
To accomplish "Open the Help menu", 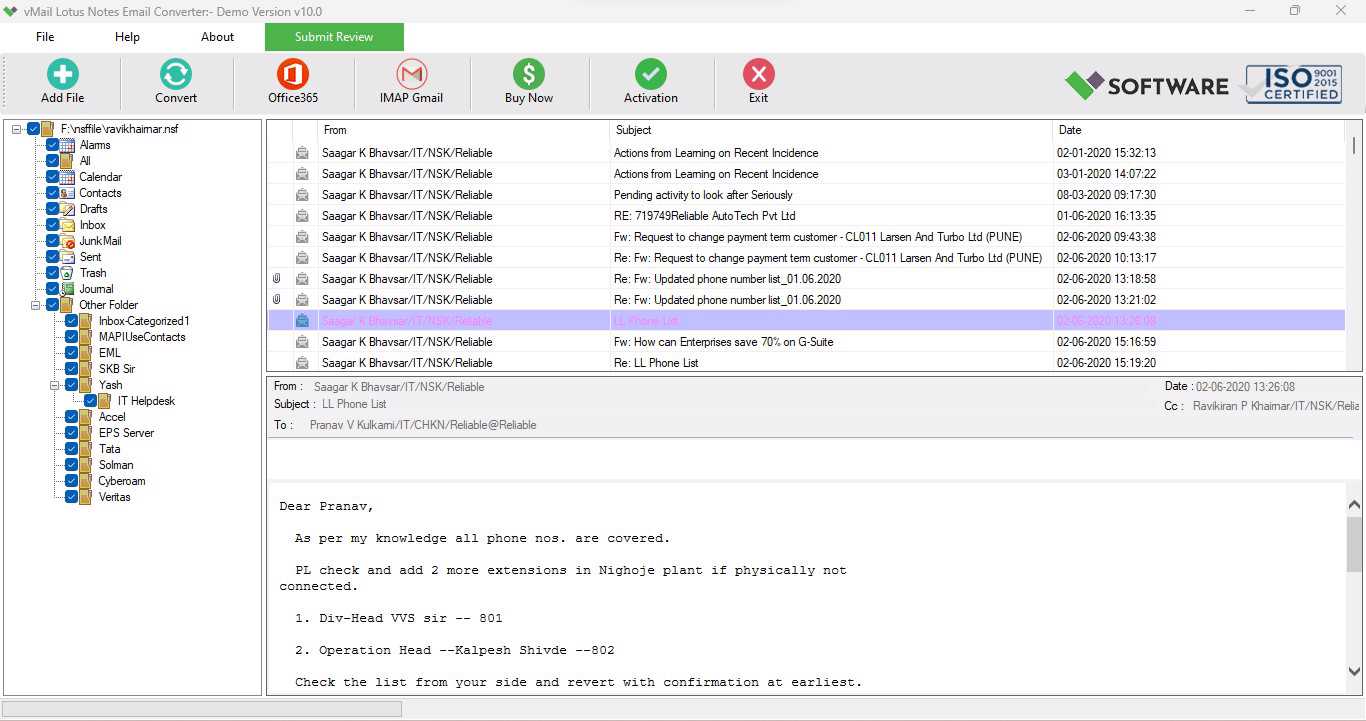I will coord(127,37).
